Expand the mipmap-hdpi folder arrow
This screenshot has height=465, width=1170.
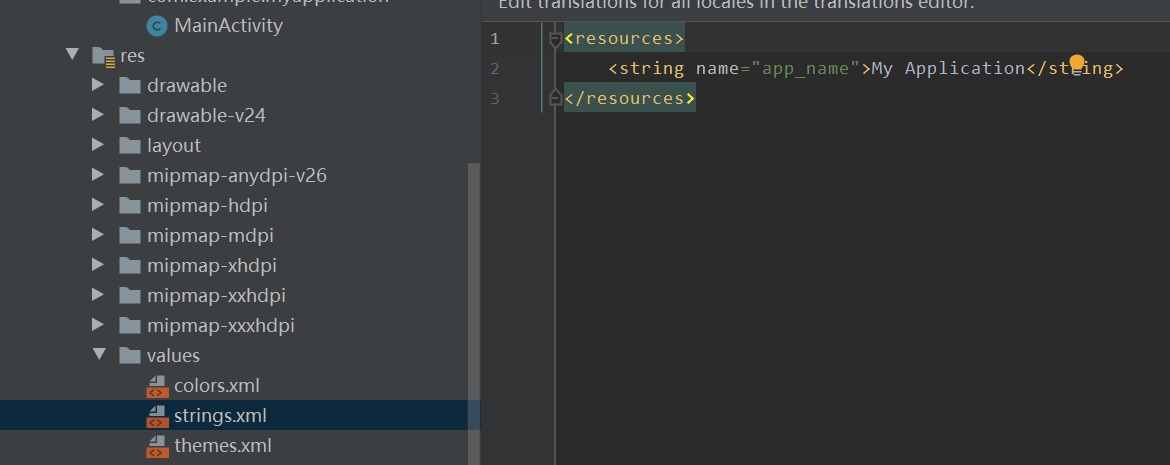(x=97, y=206)
